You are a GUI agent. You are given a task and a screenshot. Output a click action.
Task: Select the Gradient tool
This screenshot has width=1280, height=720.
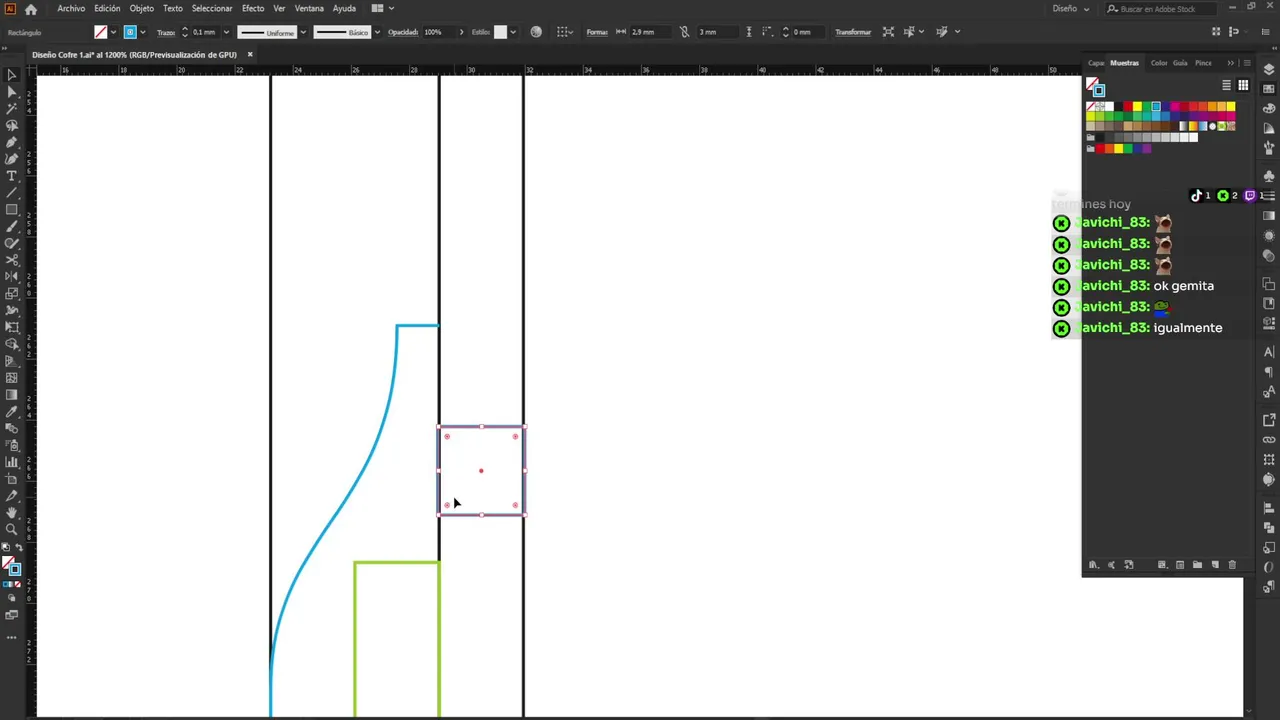point(12,395)
